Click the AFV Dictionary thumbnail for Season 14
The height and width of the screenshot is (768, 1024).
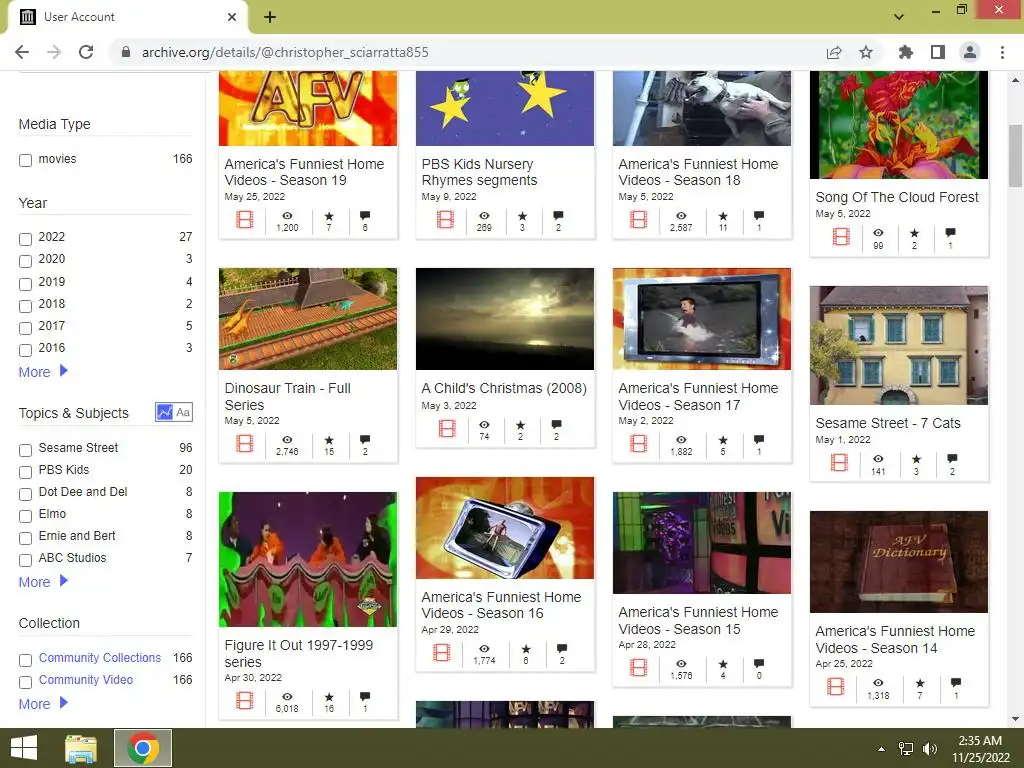(899, 562)
